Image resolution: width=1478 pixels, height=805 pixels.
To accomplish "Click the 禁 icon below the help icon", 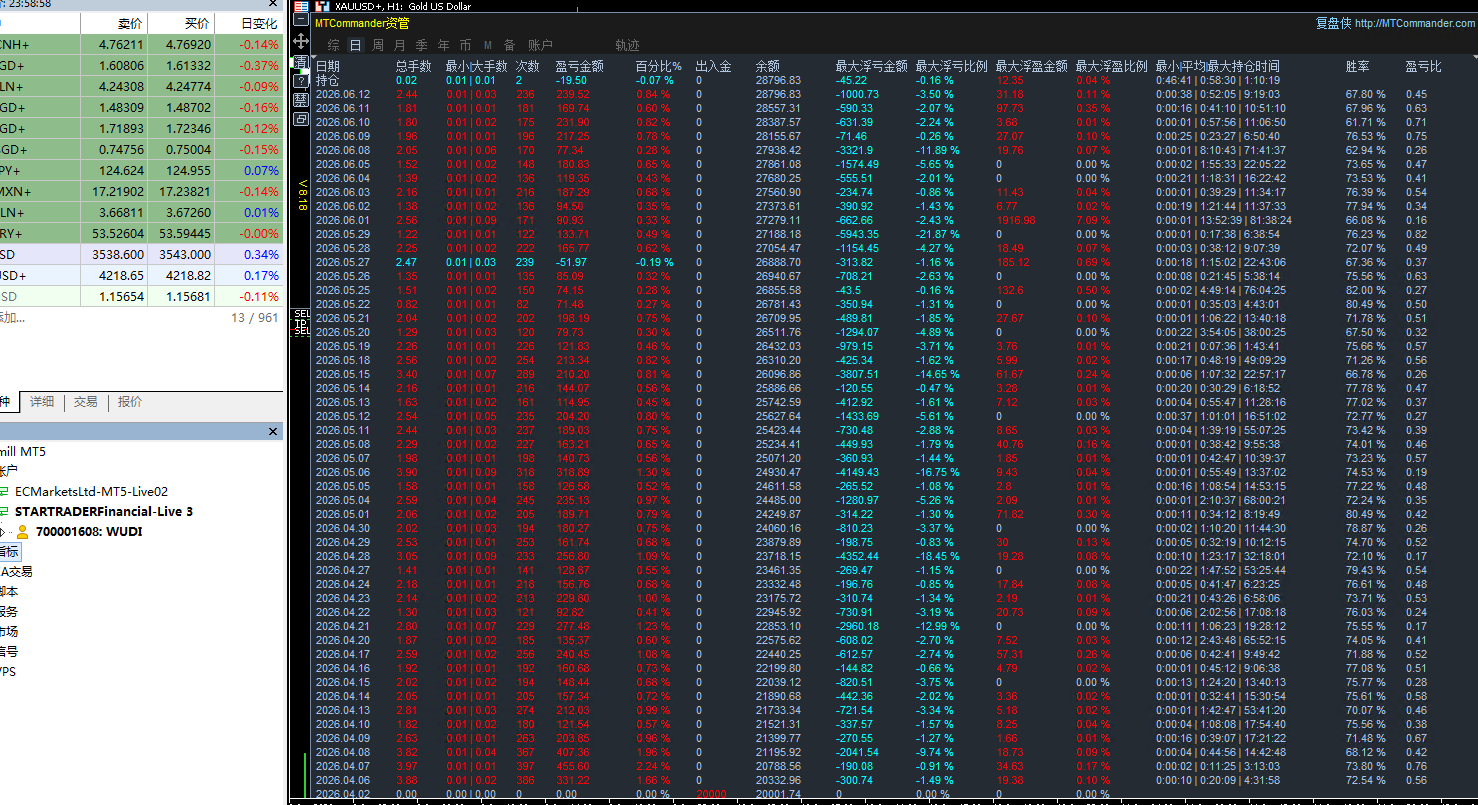I will coord(300,100).
